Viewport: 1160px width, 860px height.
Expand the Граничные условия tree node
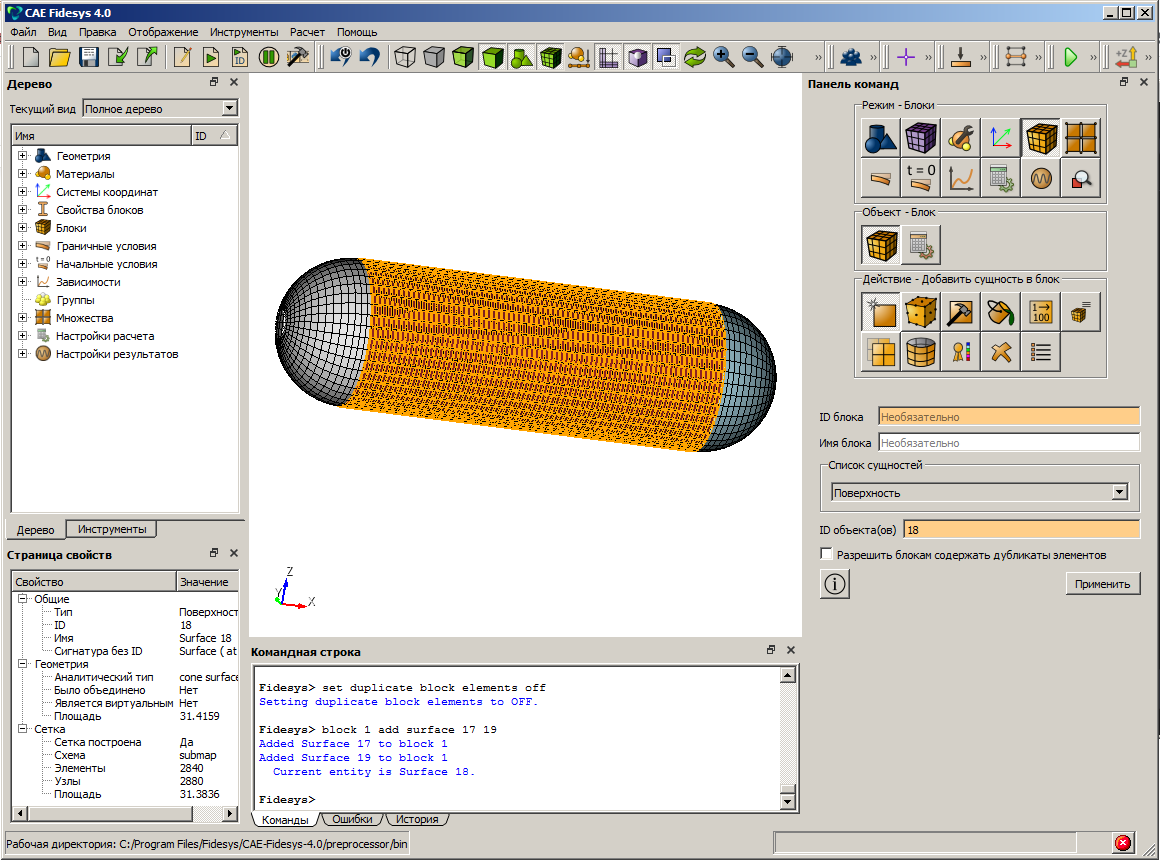22,246
